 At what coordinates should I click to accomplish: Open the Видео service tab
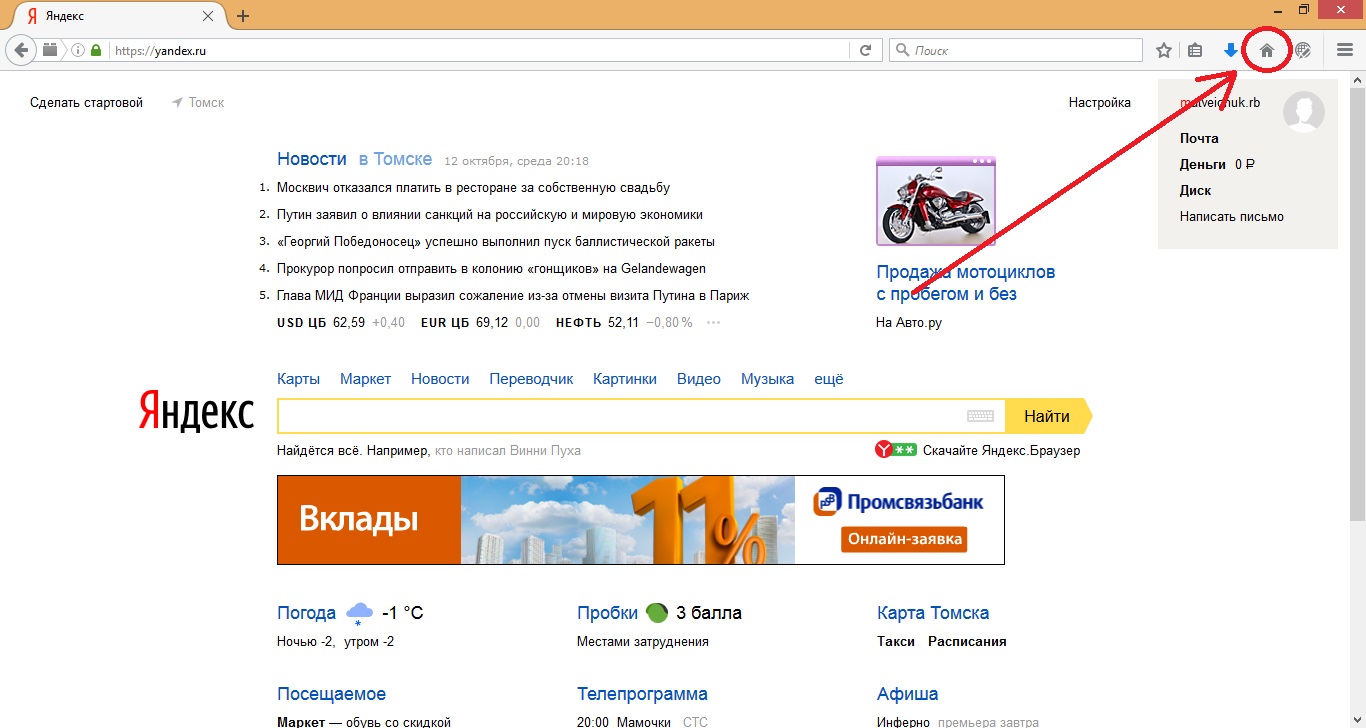coord(699,379)
